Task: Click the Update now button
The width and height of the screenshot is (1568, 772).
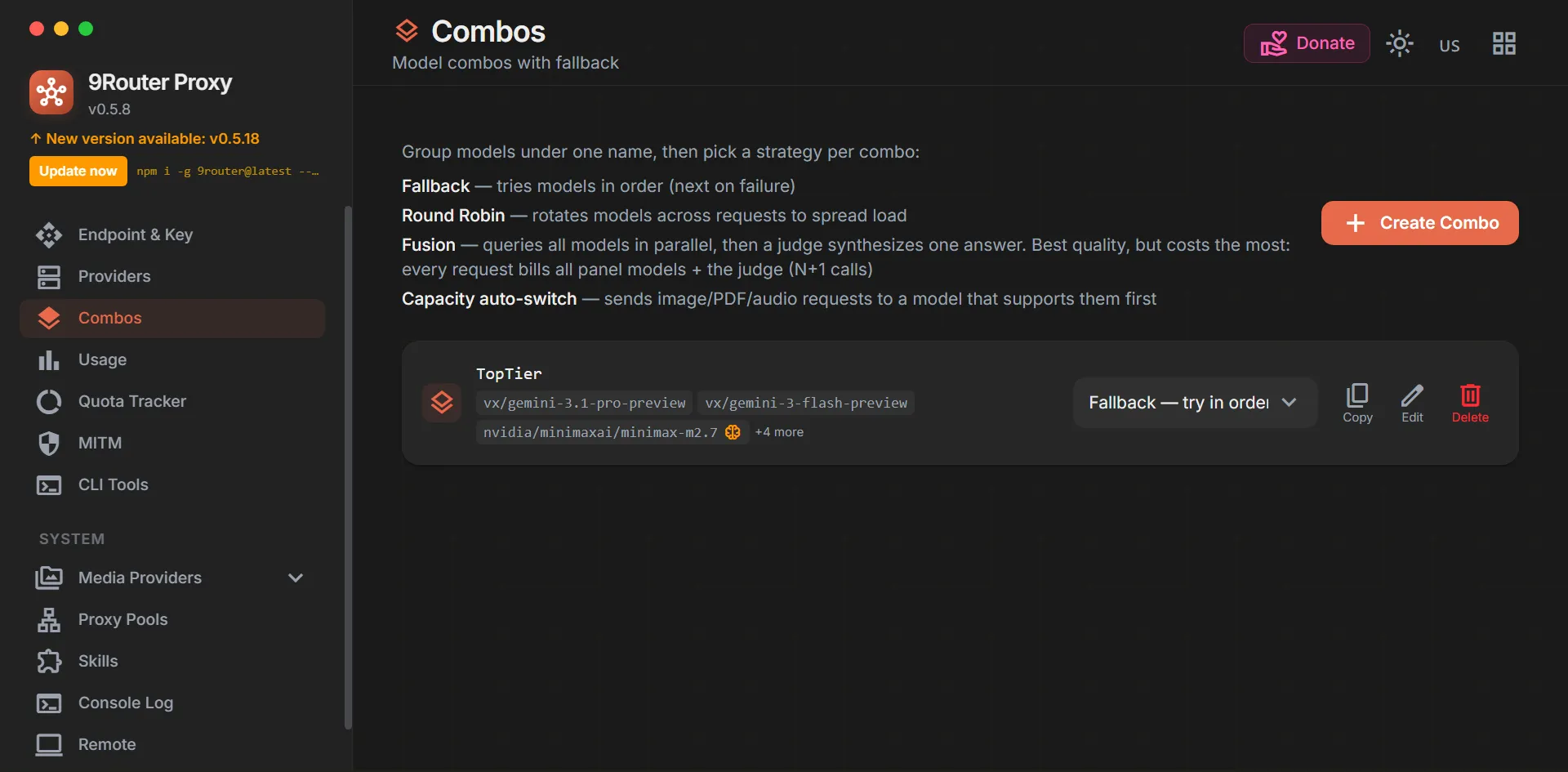Action: click(x=78, y=171)
